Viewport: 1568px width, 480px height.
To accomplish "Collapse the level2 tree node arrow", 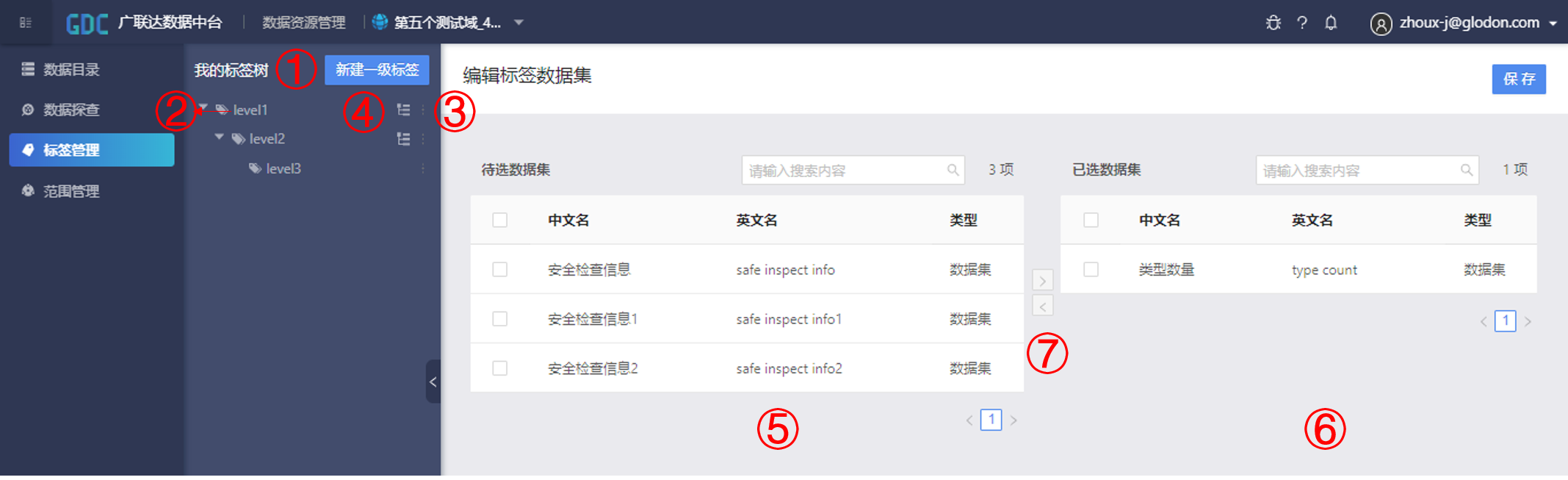I will point(219,137).
